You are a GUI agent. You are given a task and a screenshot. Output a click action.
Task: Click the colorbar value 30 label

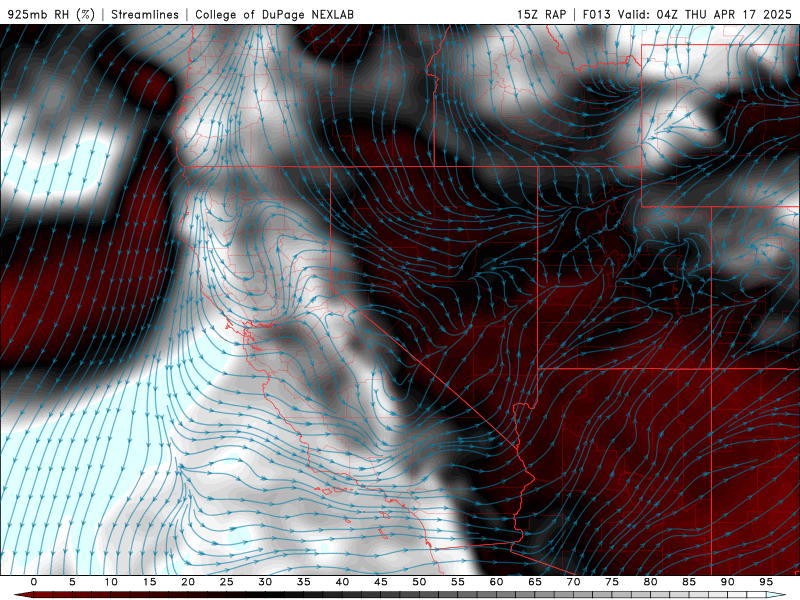click(x=265, y=582)
